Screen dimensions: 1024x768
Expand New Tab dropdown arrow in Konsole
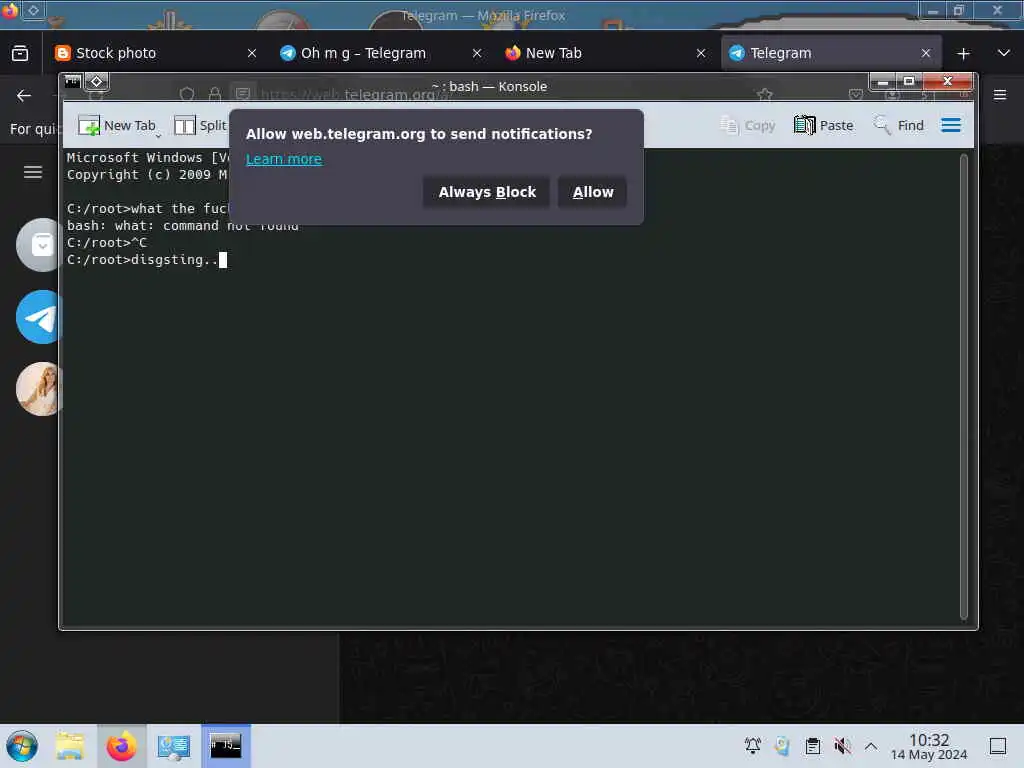159,135
